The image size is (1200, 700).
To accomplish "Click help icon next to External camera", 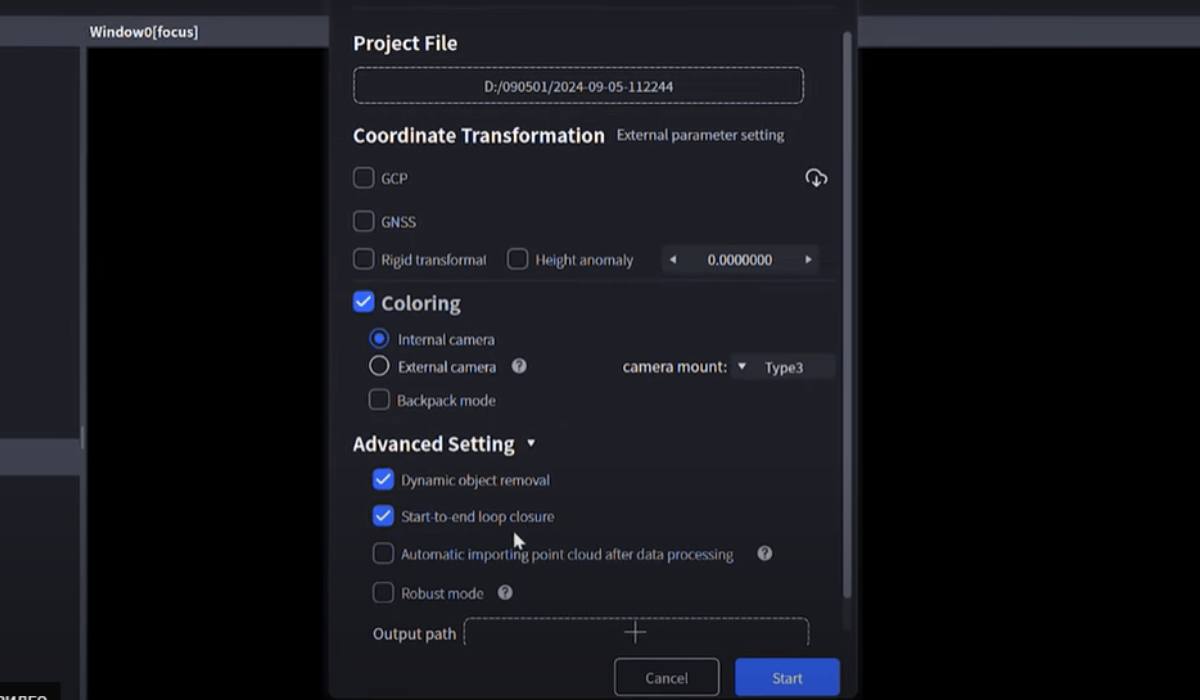I will pos(519,366).
